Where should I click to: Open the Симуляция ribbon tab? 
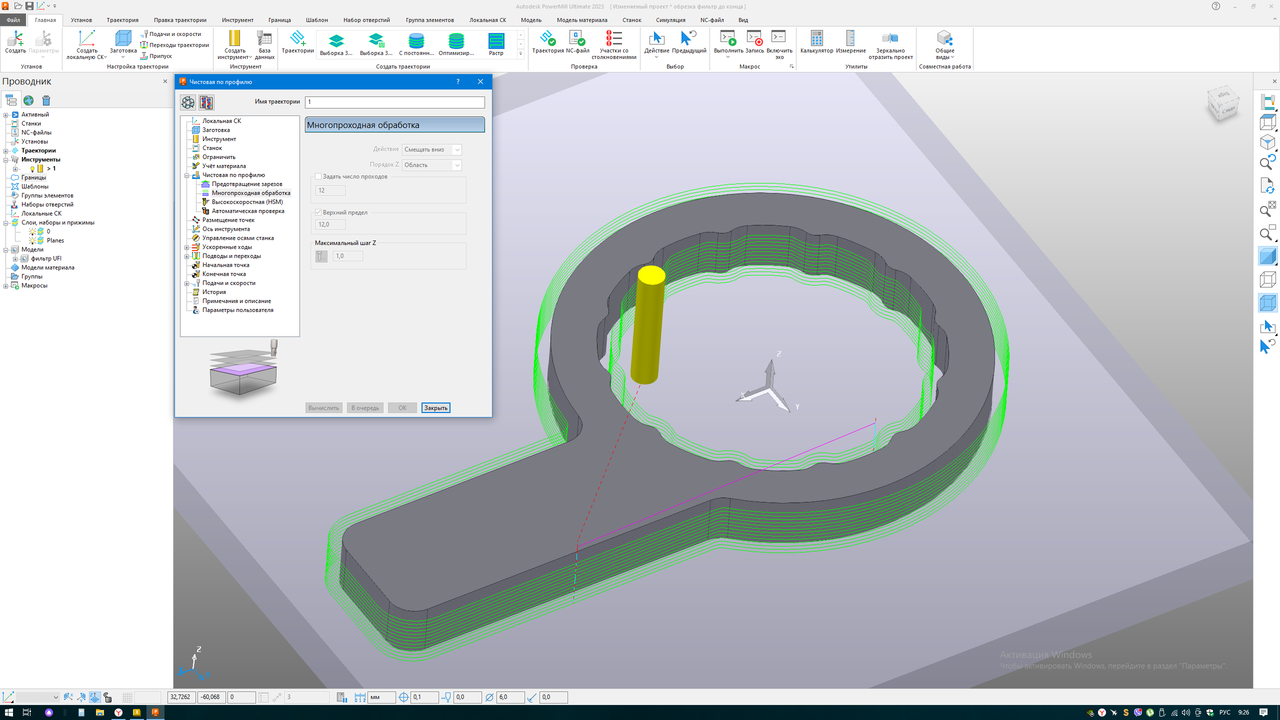tap(671, 20)
